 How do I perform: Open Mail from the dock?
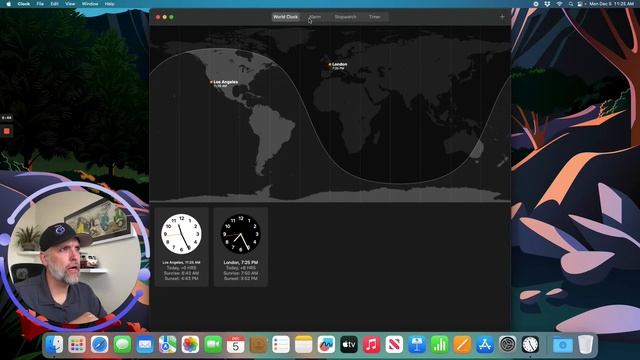tap(145, 345)
